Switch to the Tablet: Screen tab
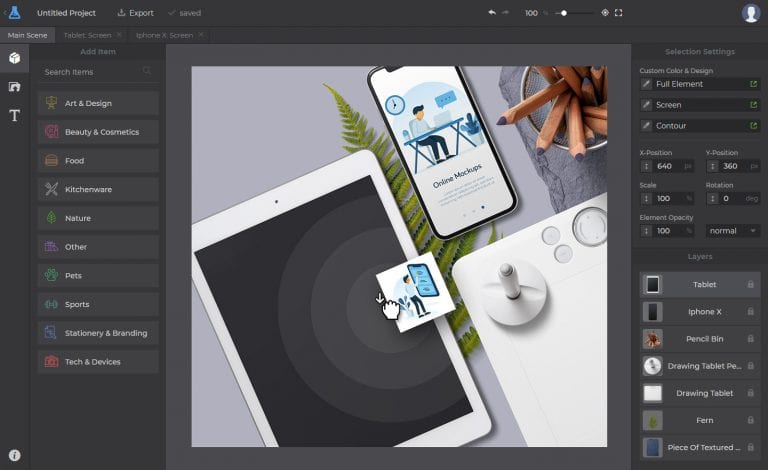 (x=87, y=35)
